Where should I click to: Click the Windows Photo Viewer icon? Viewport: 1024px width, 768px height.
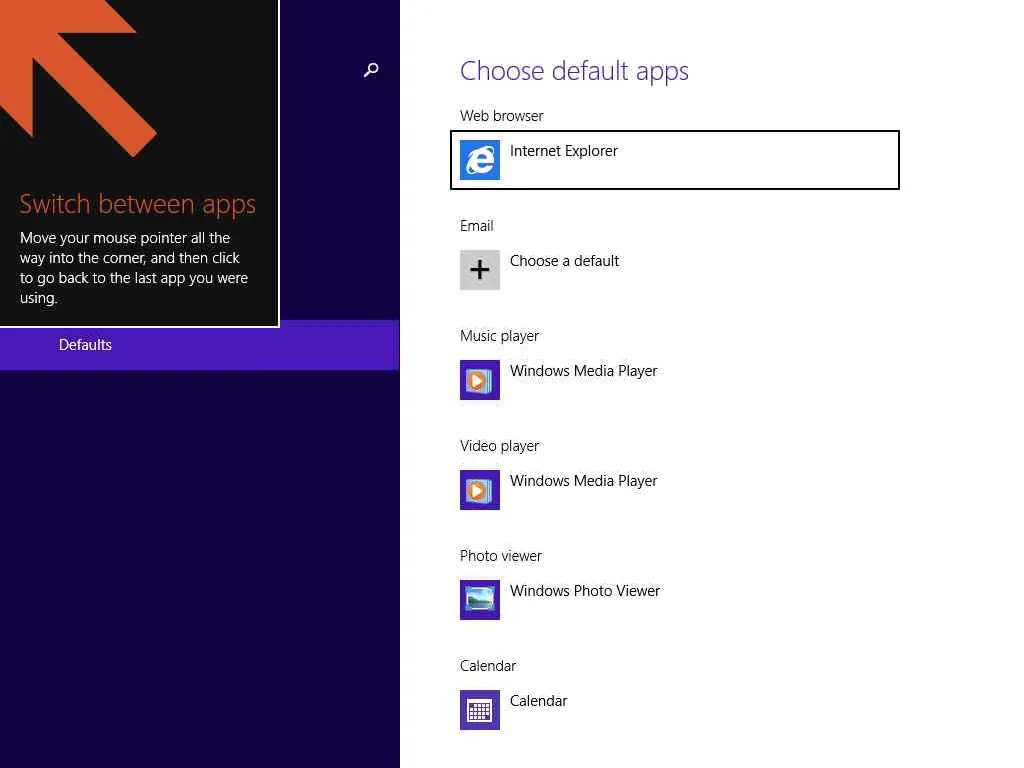[480, 600]
